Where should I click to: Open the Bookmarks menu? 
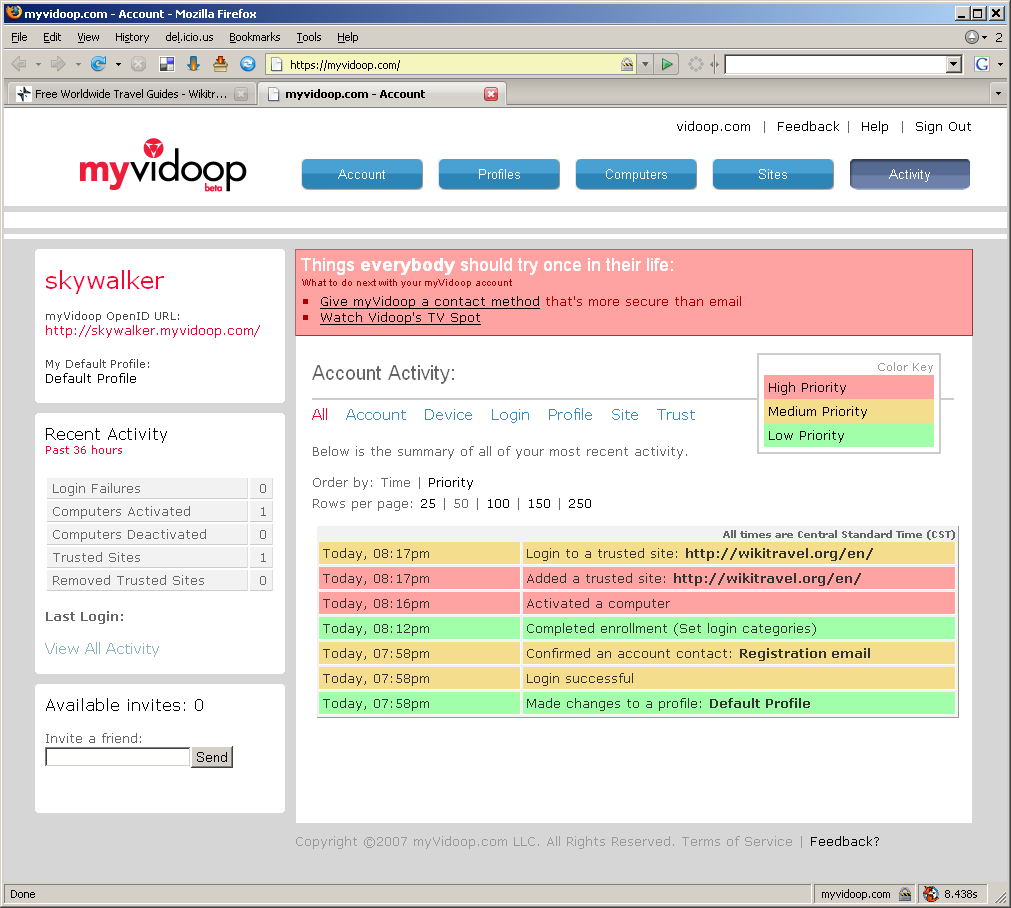[255, 37]
